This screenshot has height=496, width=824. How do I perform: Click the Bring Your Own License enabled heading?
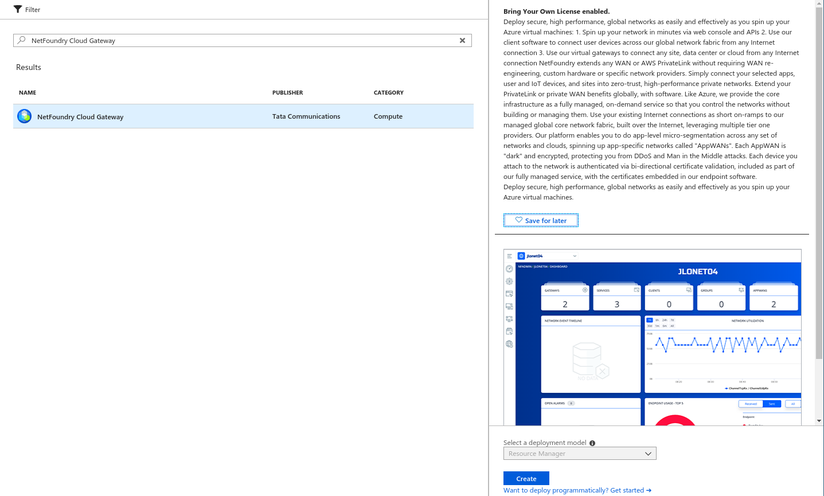tap(557, 11)
